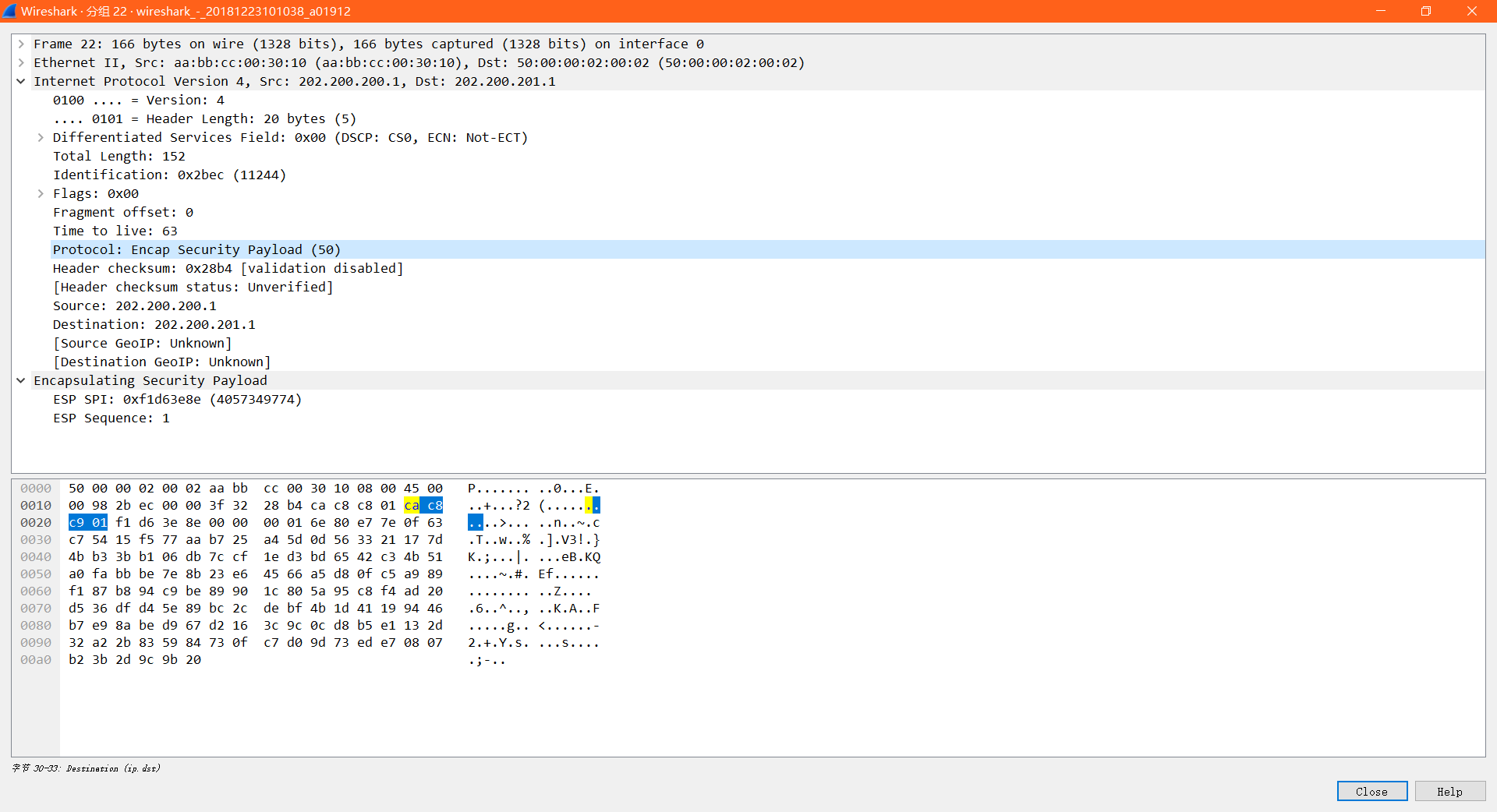Restore down the Wireshark window
Image resolution: width=1497 pixels, height=812 pixels.
click(1426, 11)
